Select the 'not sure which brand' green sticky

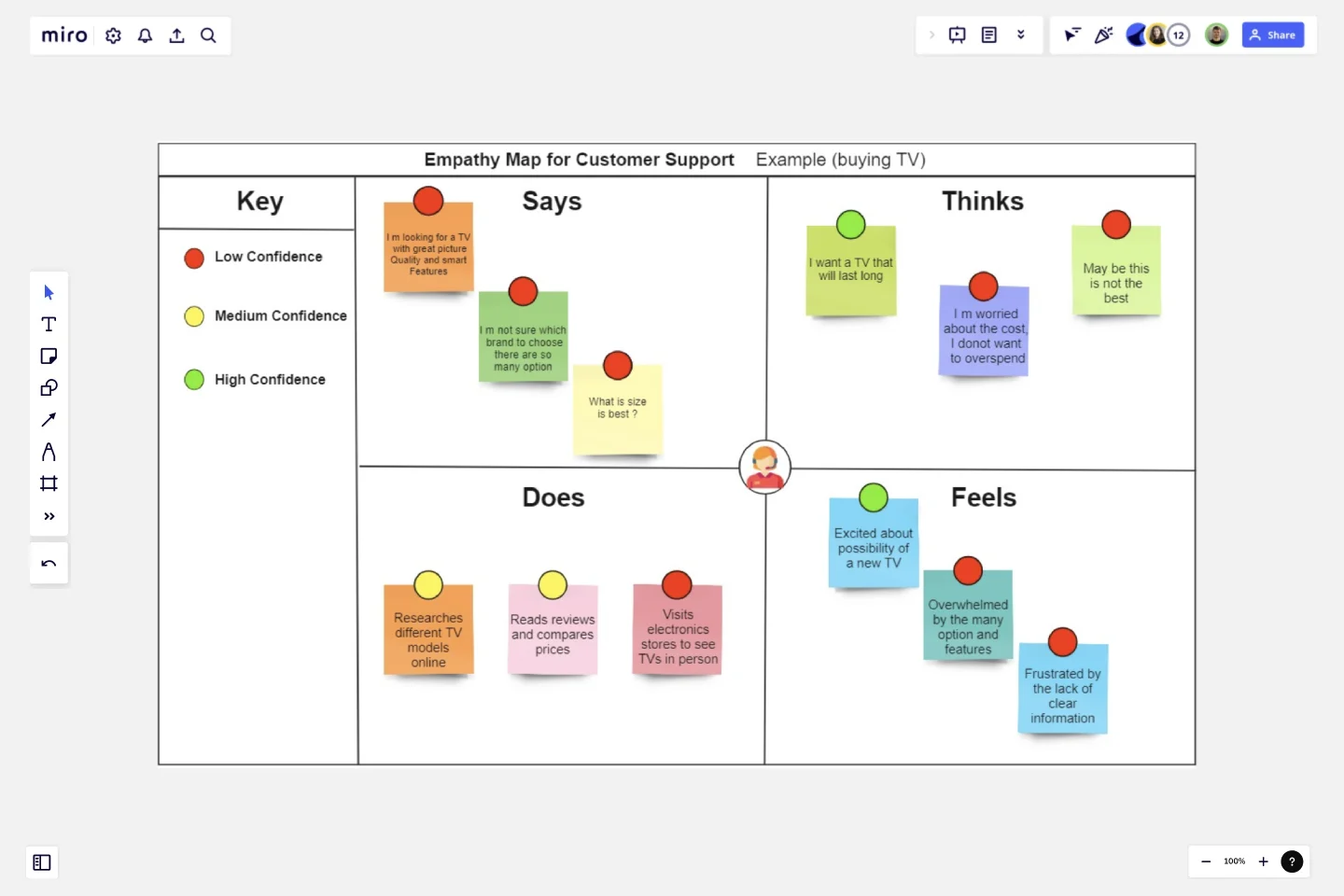click(524, 337)
